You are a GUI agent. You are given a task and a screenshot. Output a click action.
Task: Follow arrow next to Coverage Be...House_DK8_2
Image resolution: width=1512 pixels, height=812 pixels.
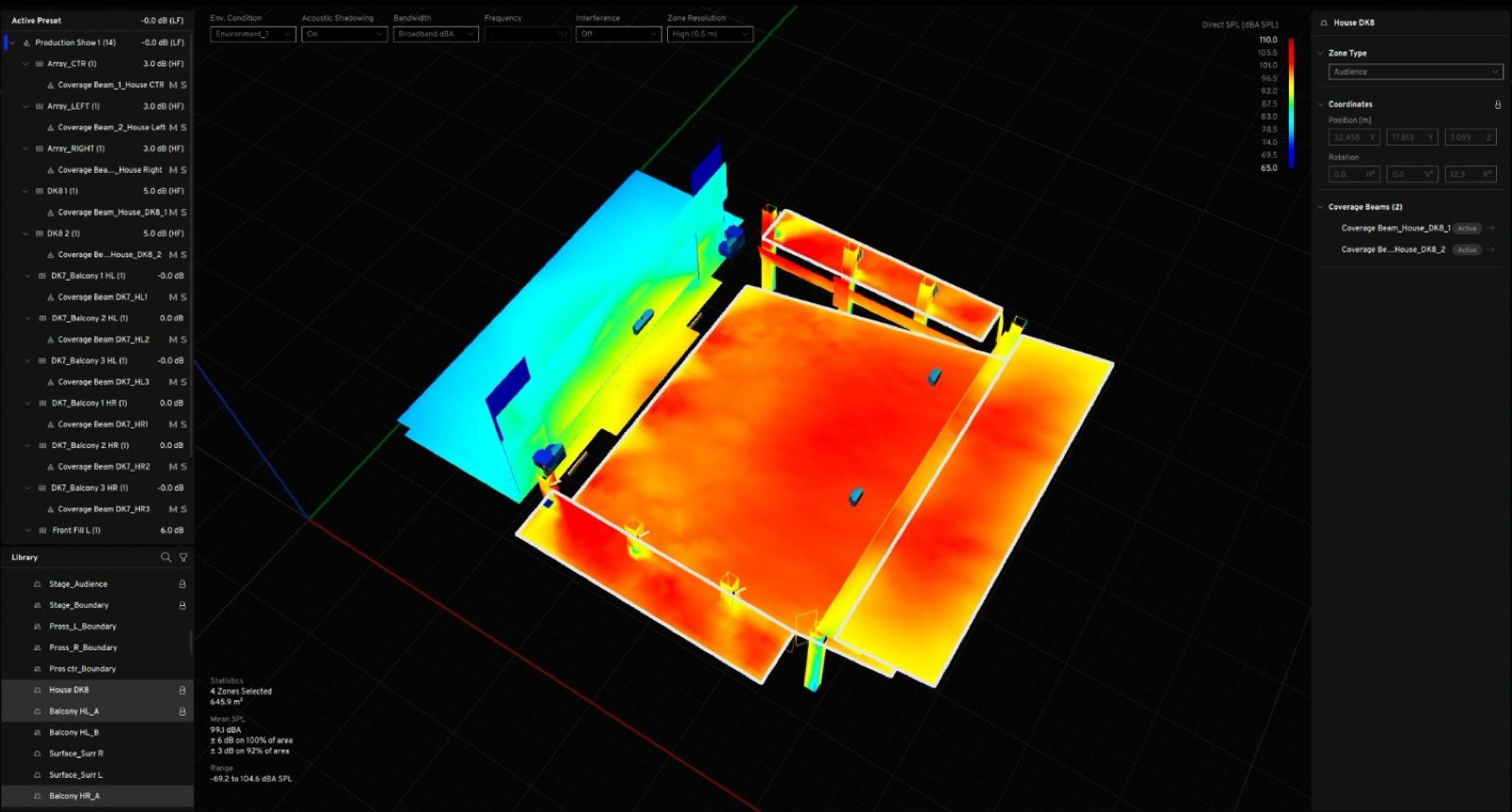pos(1490,250)
